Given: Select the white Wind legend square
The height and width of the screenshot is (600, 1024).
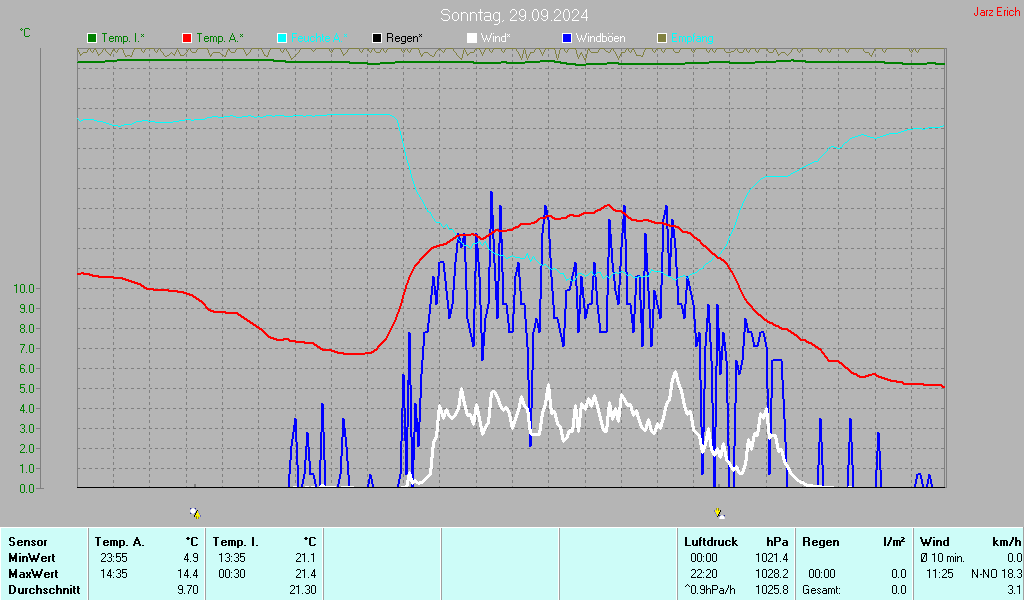Looking at the screenshot, I should (472, 38).
